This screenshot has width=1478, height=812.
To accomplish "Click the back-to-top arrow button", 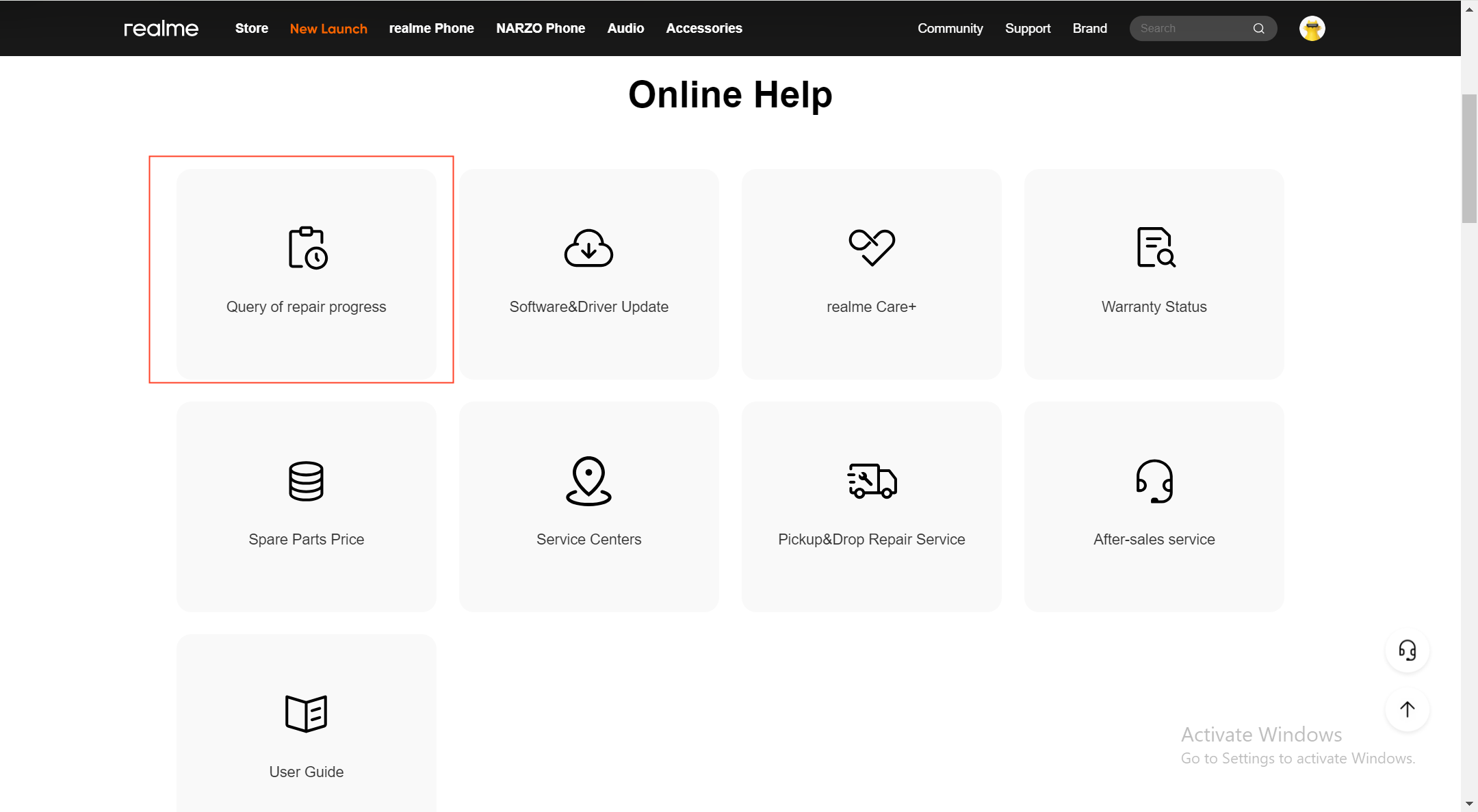I will pyautogui.click(x=1407, y=709).
